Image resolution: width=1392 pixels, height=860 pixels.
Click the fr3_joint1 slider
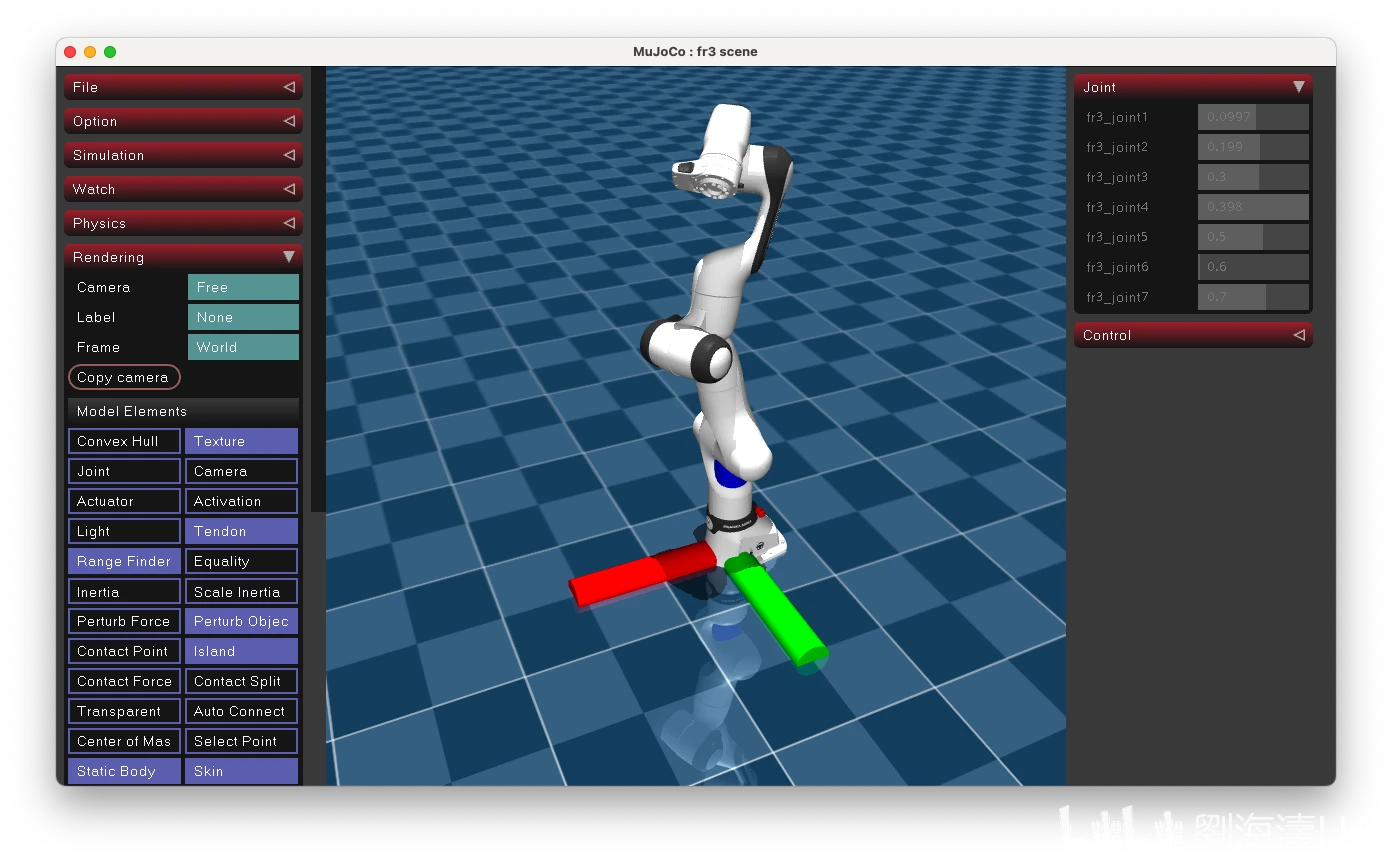(x=1253, y=117)
